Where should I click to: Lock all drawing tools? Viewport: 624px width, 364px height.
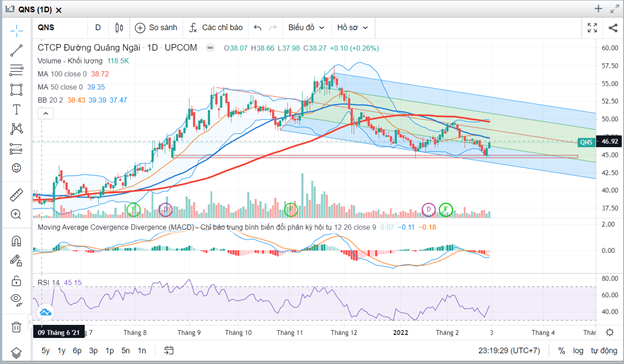(x=16, y=280)
